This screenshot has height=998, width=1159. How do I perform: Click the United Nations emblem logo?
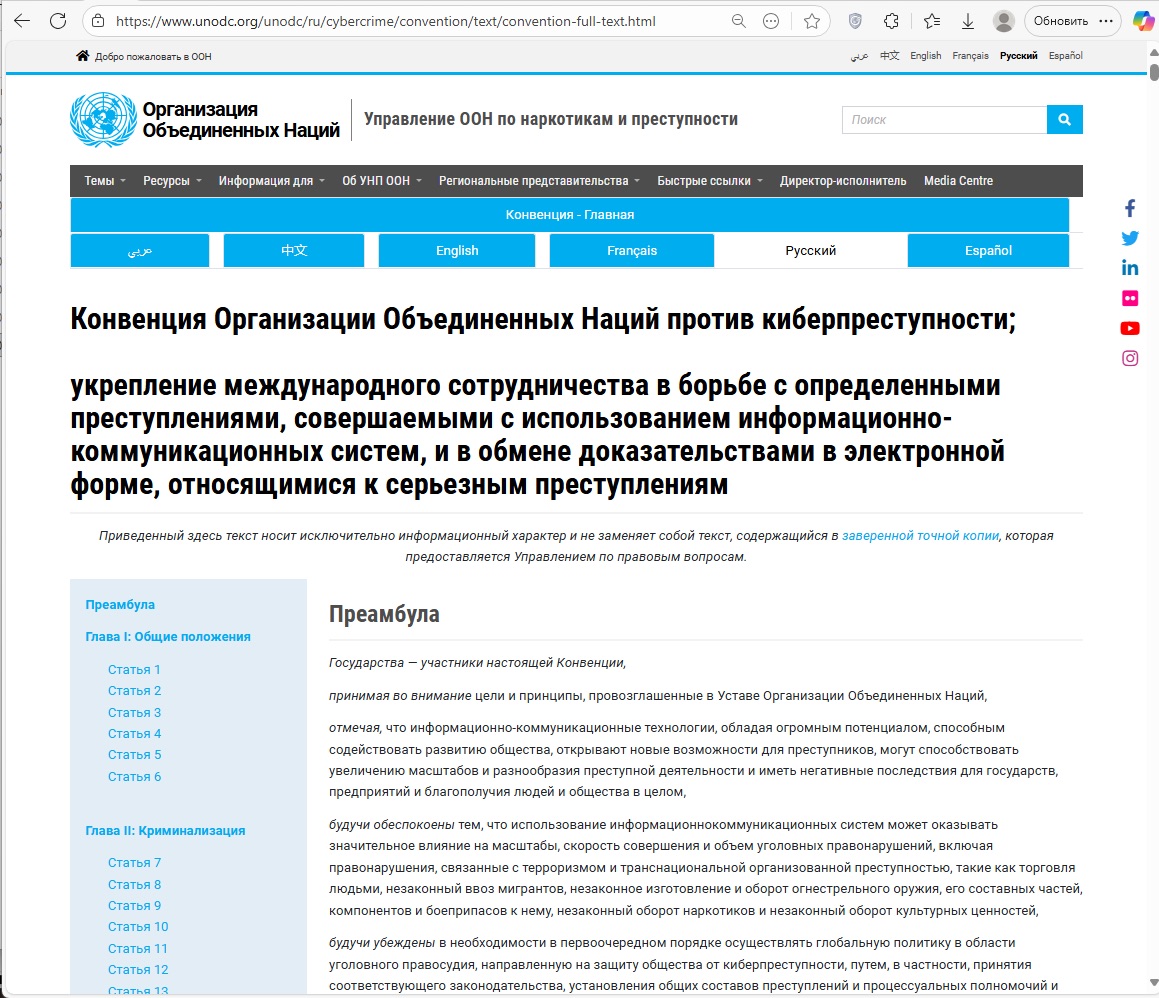pos(103,120)
